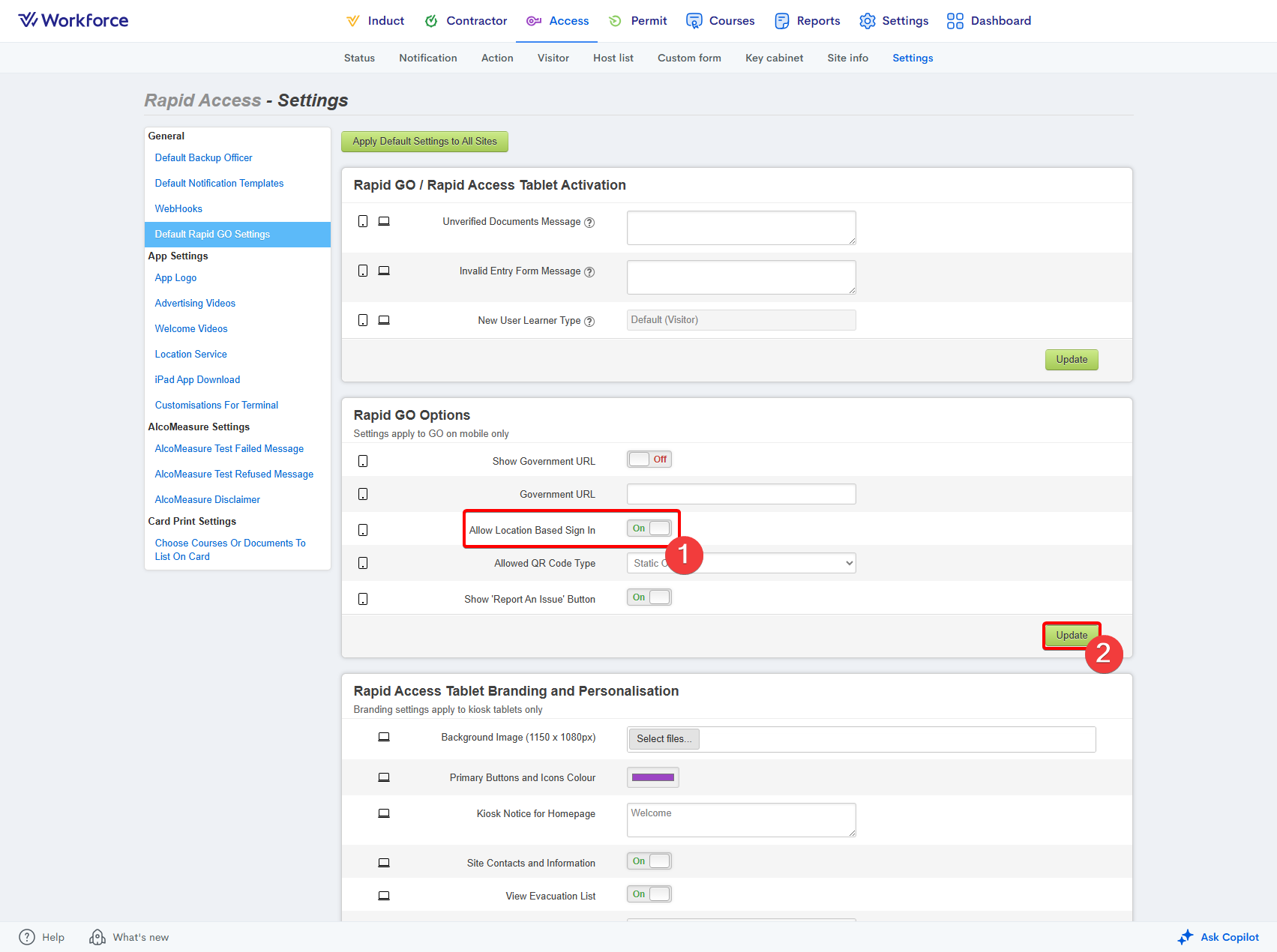Click help icon beside New User Learner Type

(589, 322)
